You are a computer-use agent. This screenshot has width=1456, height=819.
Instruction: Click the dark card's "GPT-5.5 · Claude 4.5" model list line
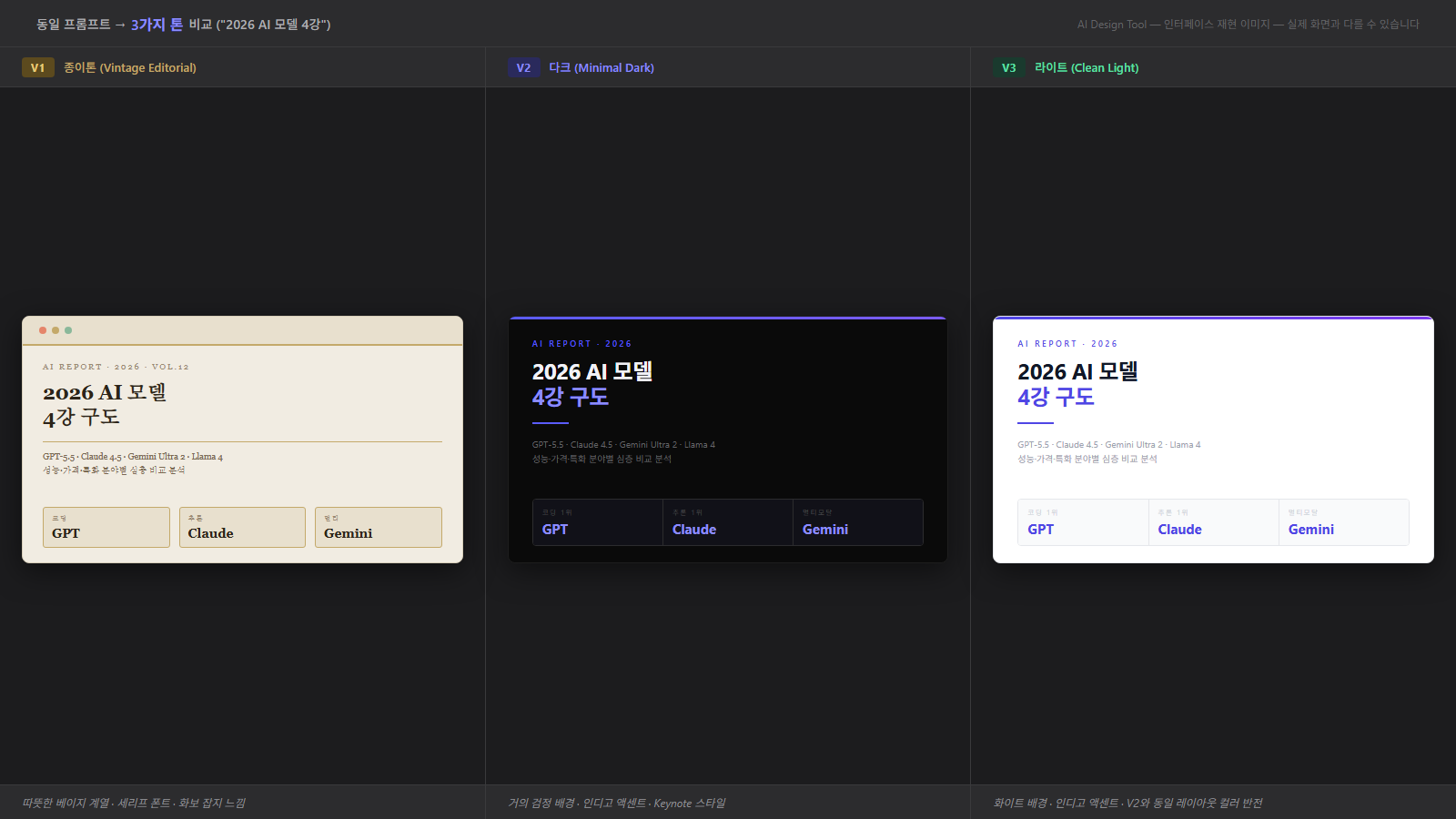click(623, 445)
